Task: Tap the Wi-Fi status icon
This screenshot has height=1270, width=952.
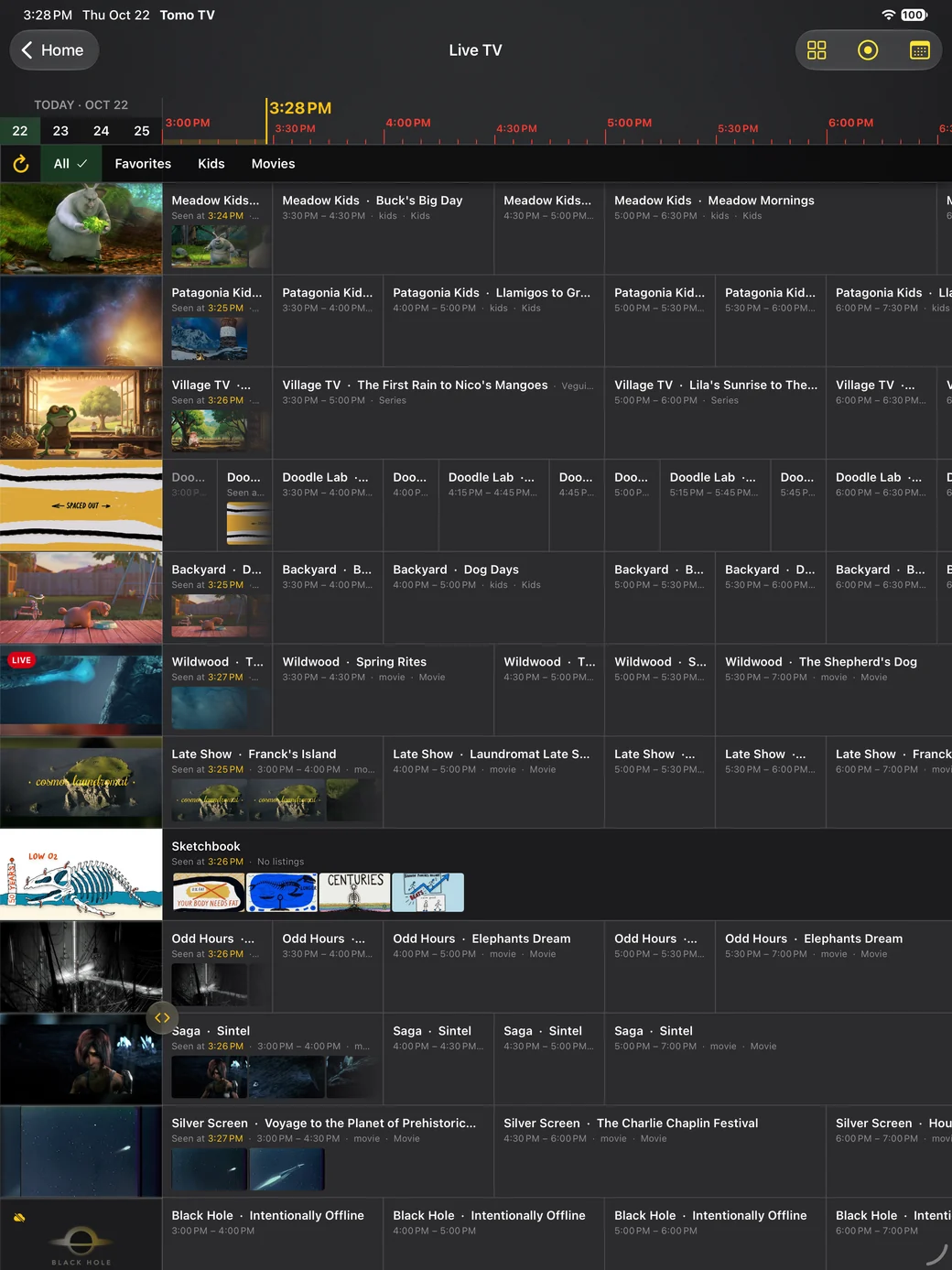Action: [x=888, y=15]
